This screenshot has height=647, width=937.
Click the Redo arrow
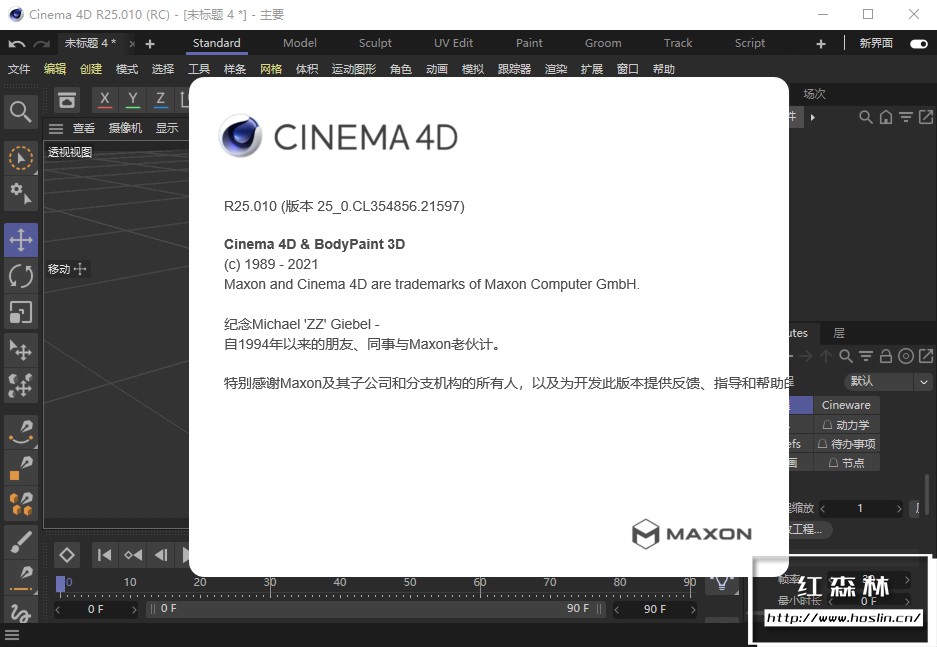click(x=41, y=44)
